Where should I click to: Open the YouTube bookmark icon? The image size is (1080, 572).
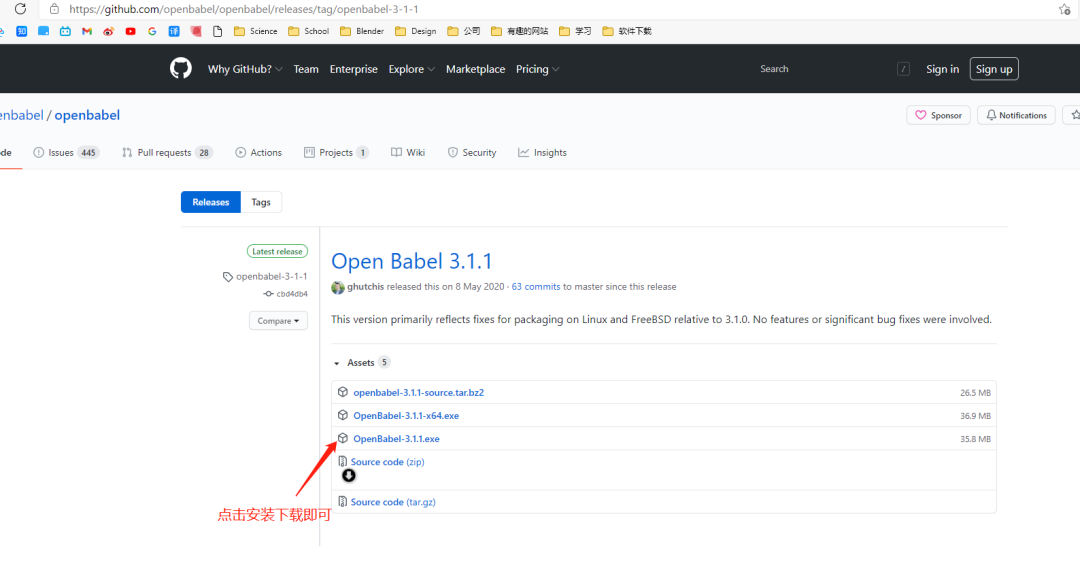(x=130, y=31)
